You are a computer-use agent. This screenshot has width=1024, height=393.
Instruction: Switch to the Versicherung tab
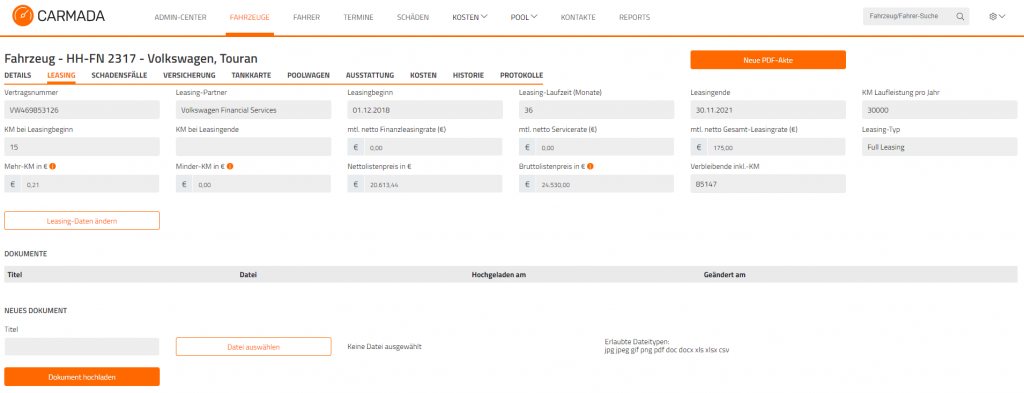click(189, 75)
